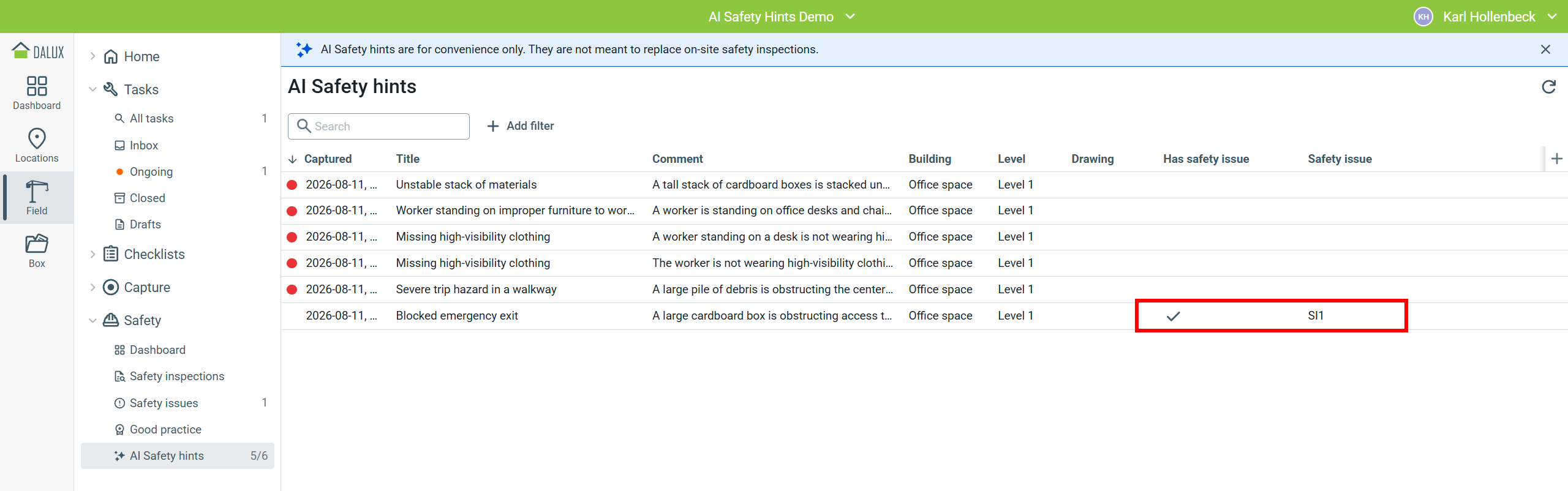
Task: Click Home in the navigation tree
Action: tap(141, 56)
